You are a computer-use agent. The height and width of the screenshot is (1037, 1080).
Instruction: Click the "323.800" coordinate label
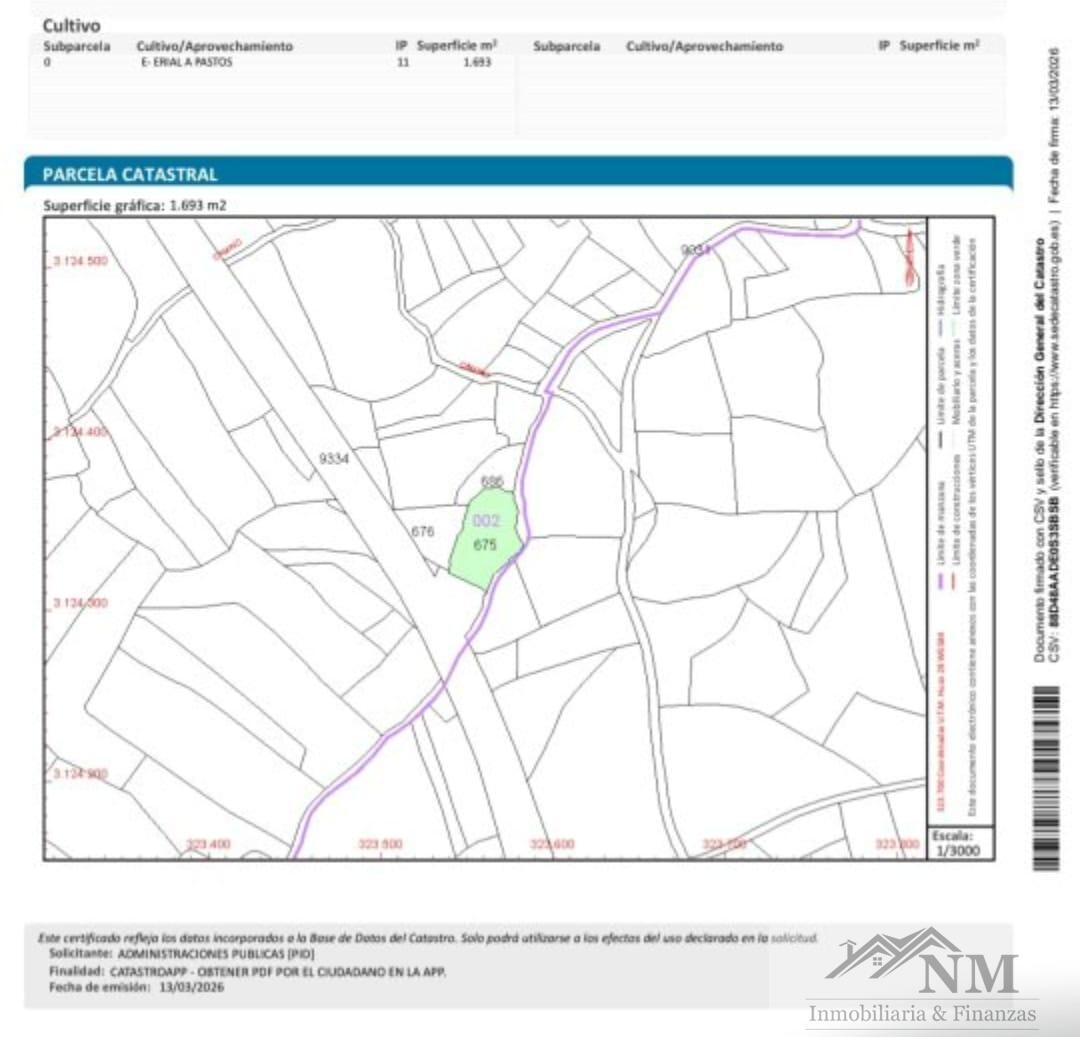pos(897,844)
